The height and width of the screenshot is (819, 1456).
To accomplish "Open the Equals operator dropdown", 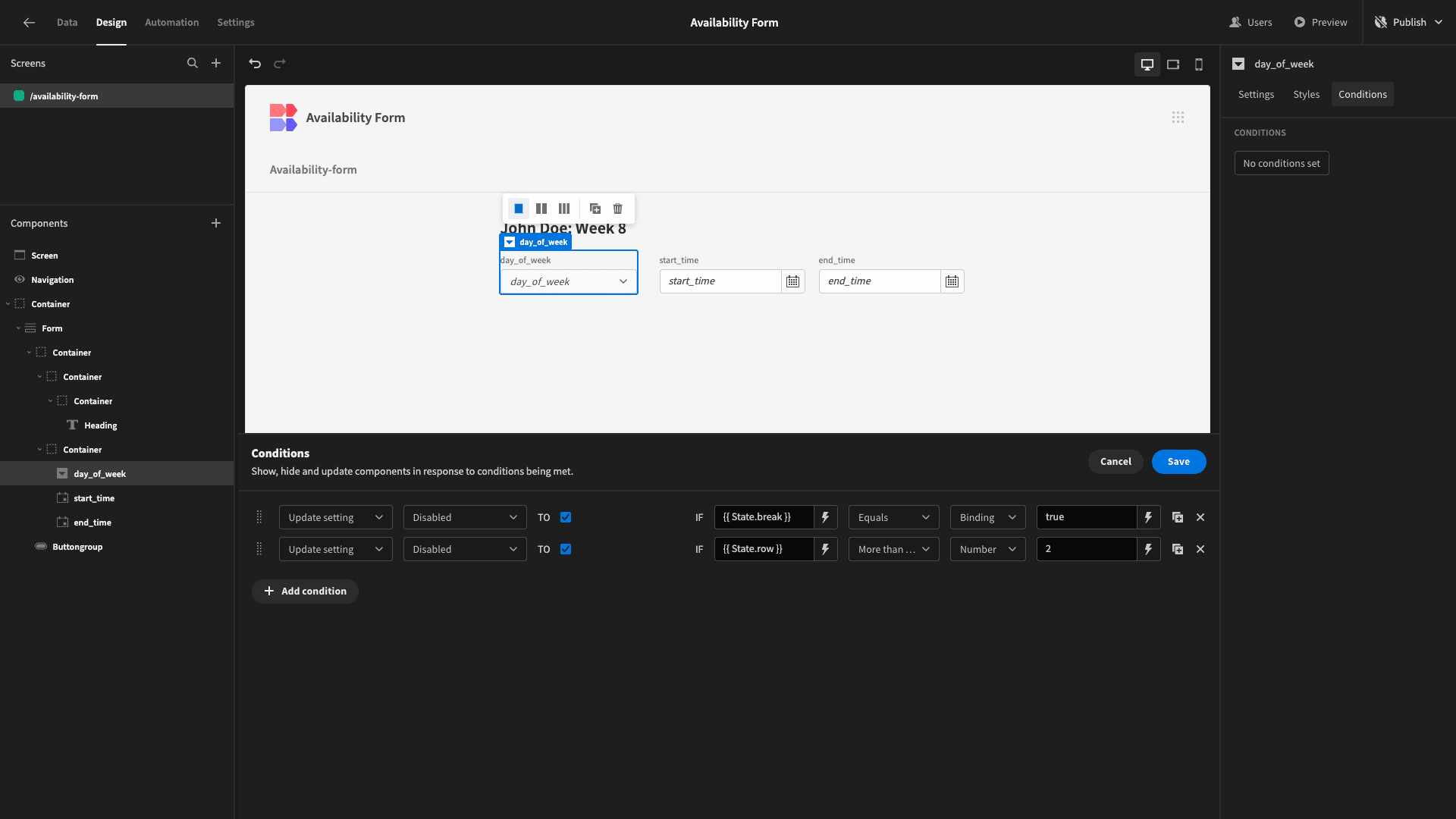I will 893,517.
